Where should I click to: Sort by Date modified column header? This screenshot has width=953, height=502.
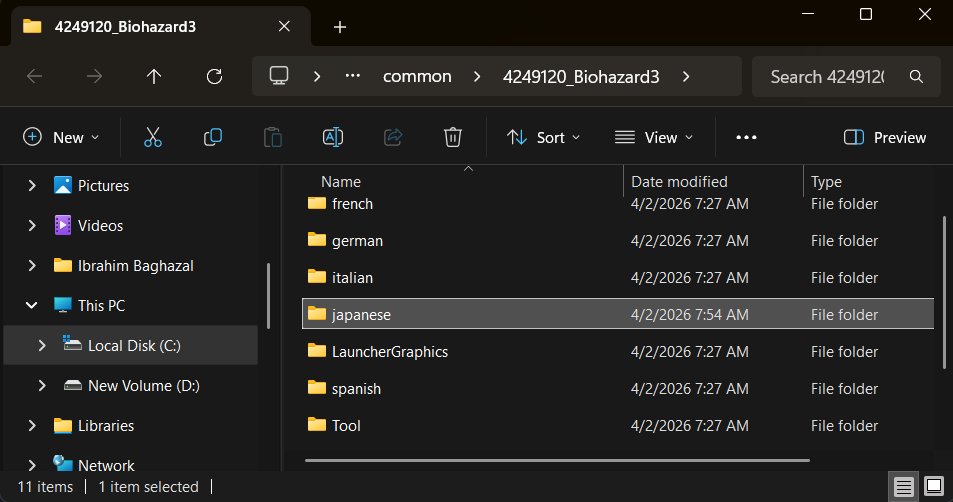(x=679, y=182)
